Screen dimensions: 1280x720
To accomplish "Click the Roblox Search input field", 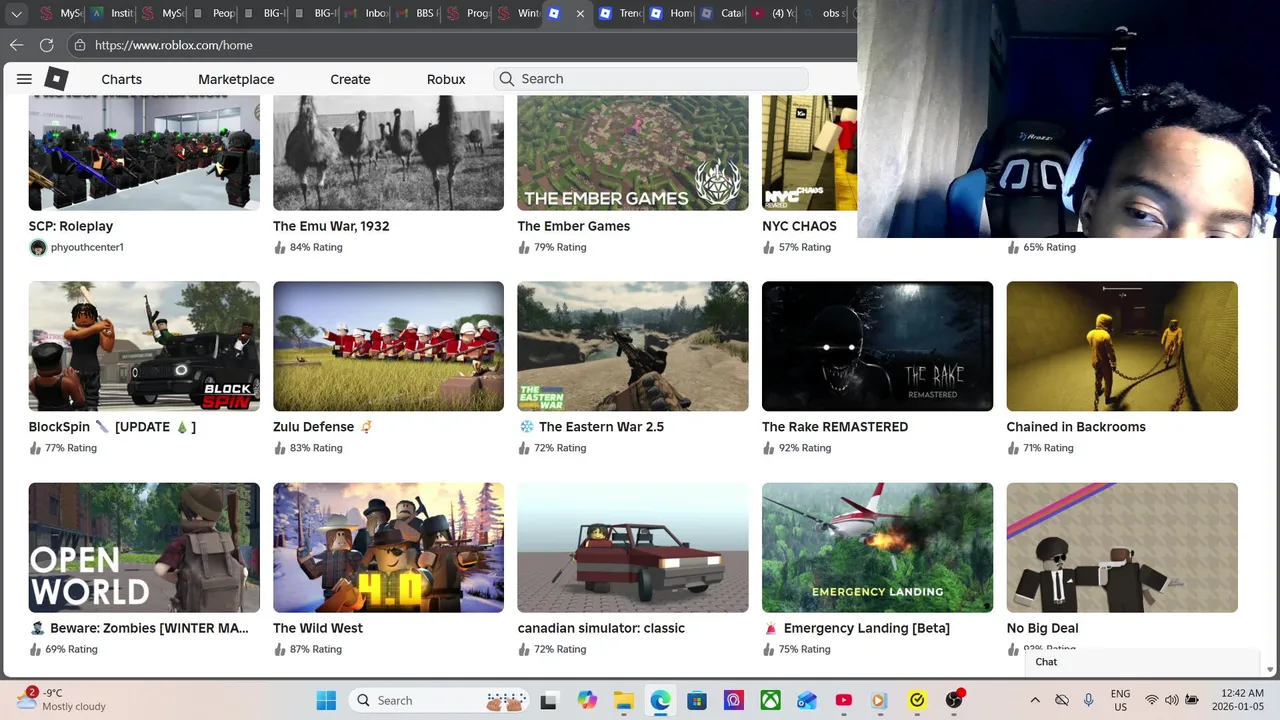I will tap(651, 79).
